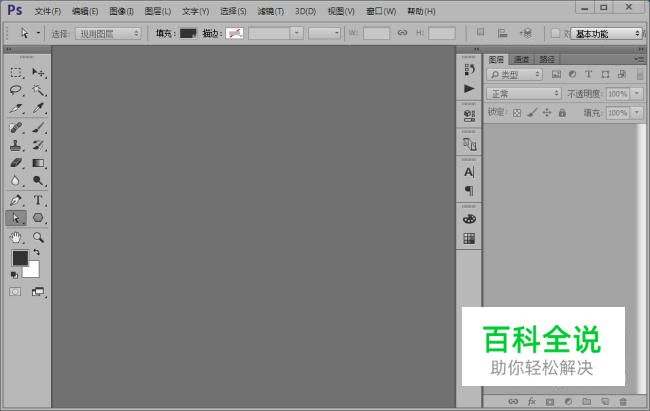Select the Lasso tool
Viewport: 650px width, 411px height.
[16, 90]
